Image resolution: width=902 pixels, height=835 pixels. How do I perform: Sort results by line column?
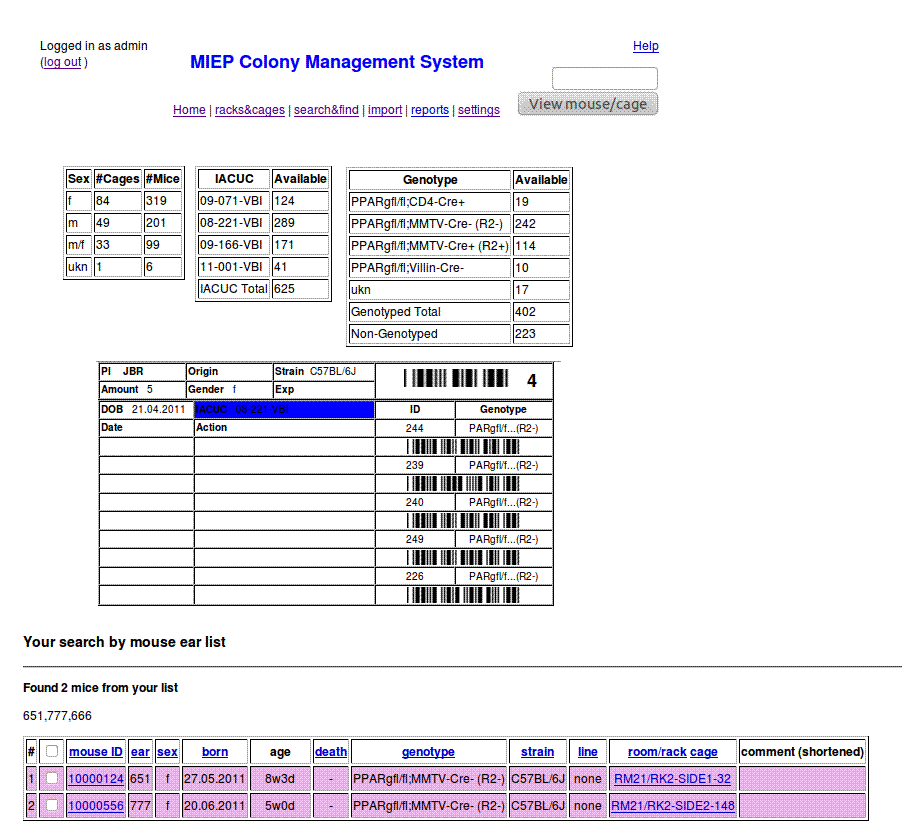point(587,752)
